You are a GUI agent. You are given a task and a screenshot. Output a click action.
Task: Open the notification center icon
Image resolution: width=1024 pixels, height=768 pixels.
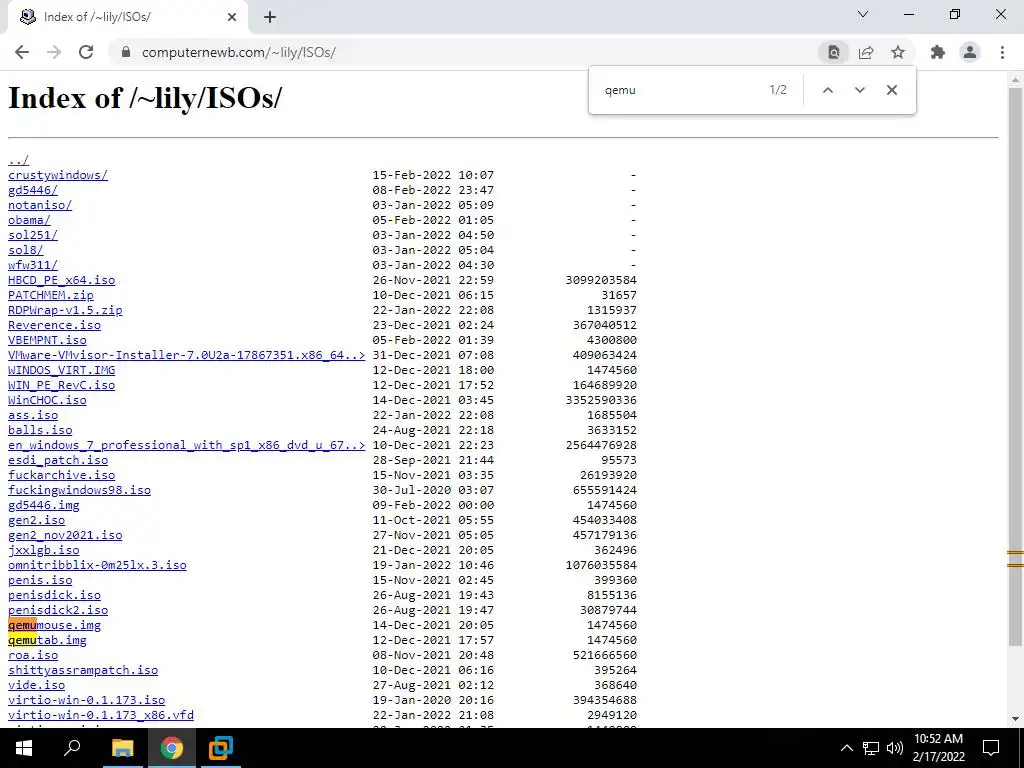[x=991, y=748]
